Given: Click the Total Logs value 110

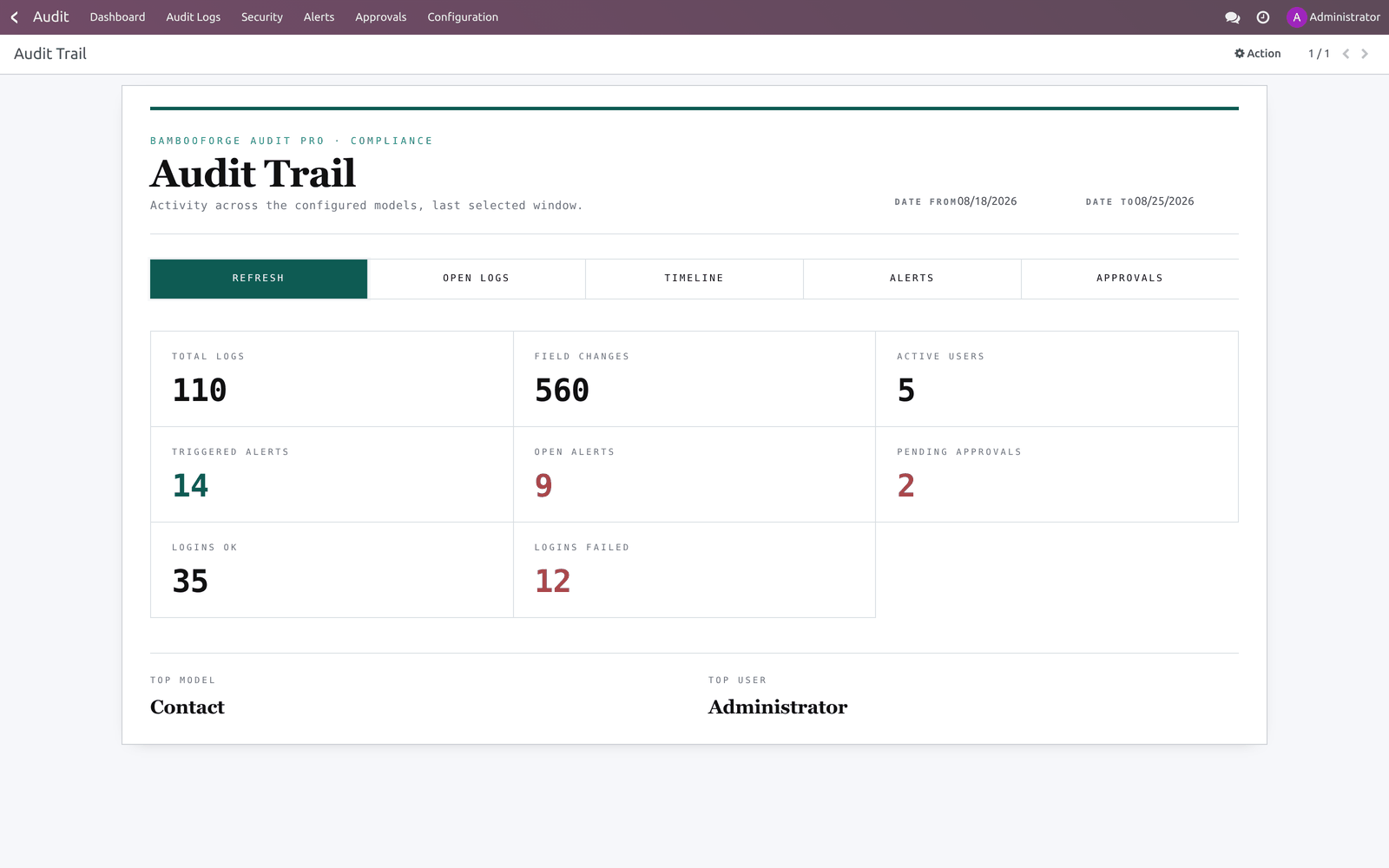Looking at the screenshot, I should (x=200, y=391).
